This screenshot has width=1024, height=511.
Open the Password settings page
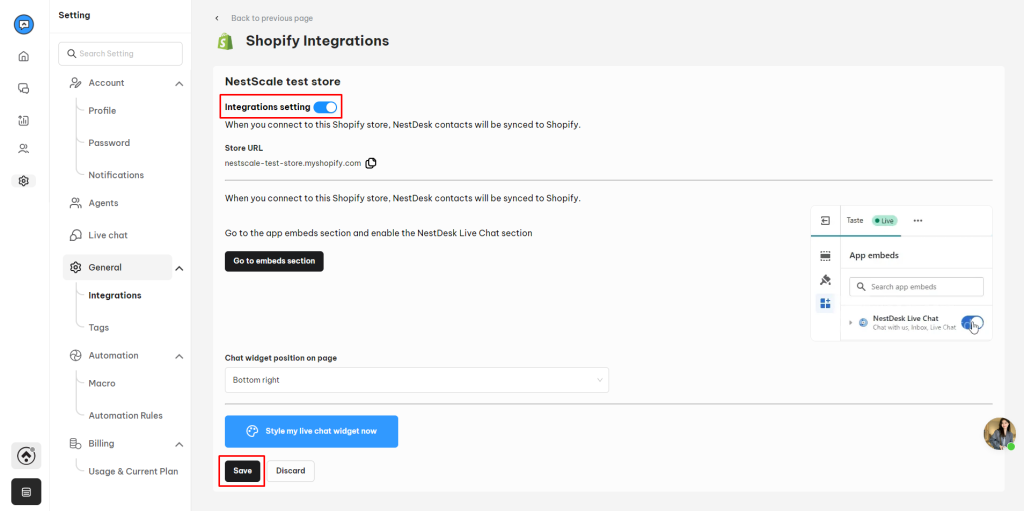pos(109,143)
